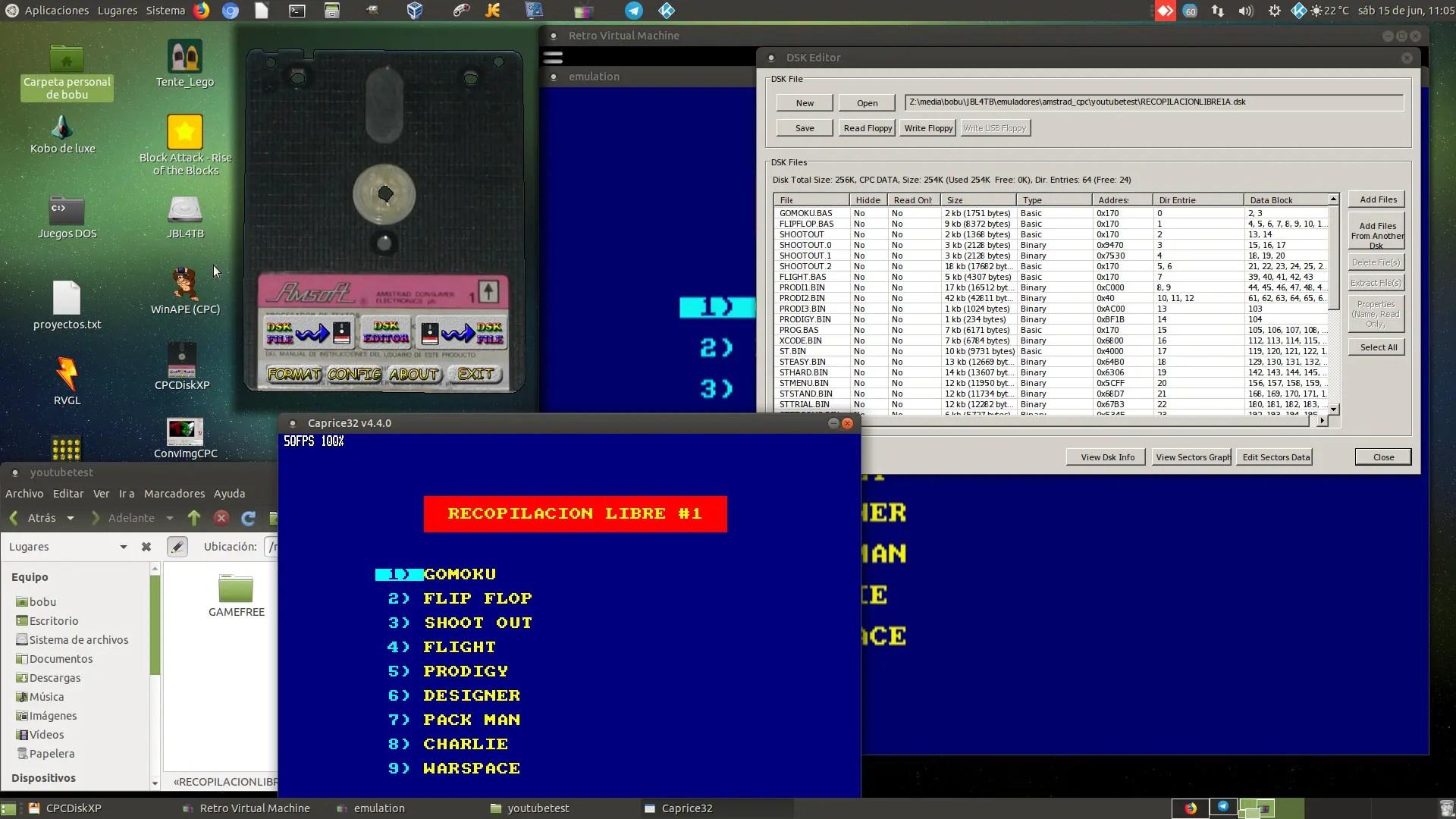Expand the Adelante history dropdown arrow
This screenshot has width=1456, height=819.
tap(170, 519)
